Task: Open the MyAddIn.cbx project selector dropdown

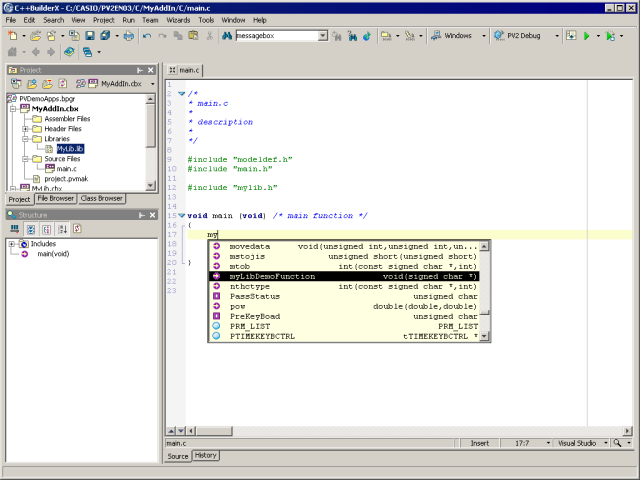Action: tap(153, 84)
